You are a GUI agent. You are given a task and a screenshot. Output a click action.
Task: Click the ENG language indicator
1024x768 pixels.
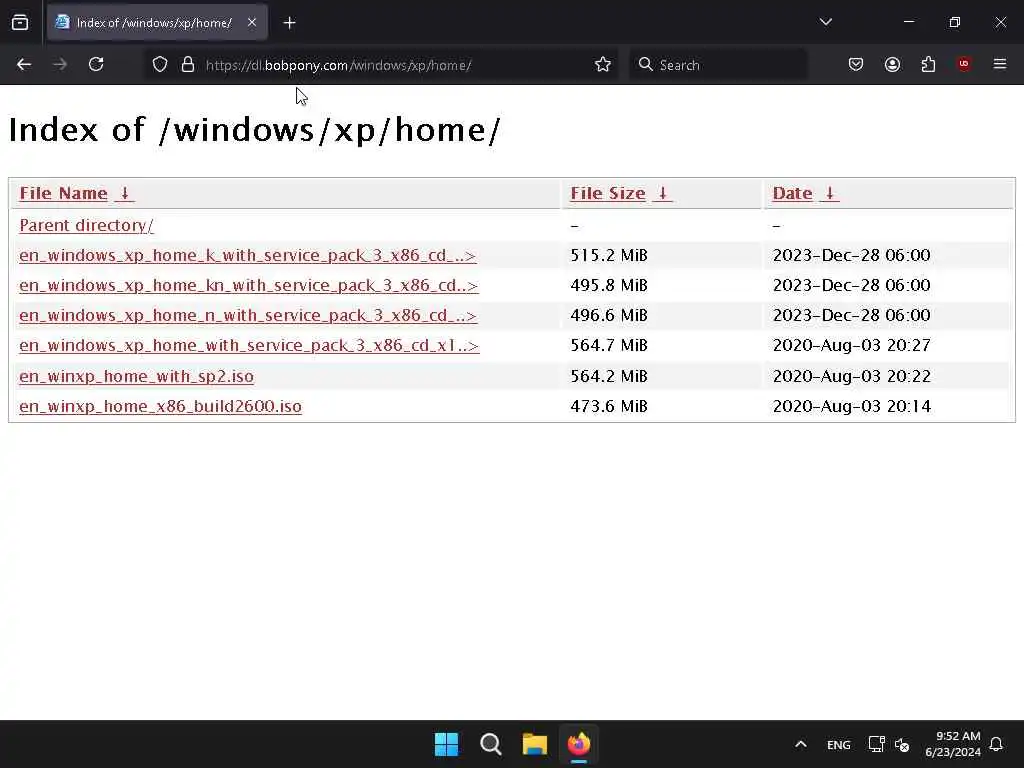click(839, 745)
